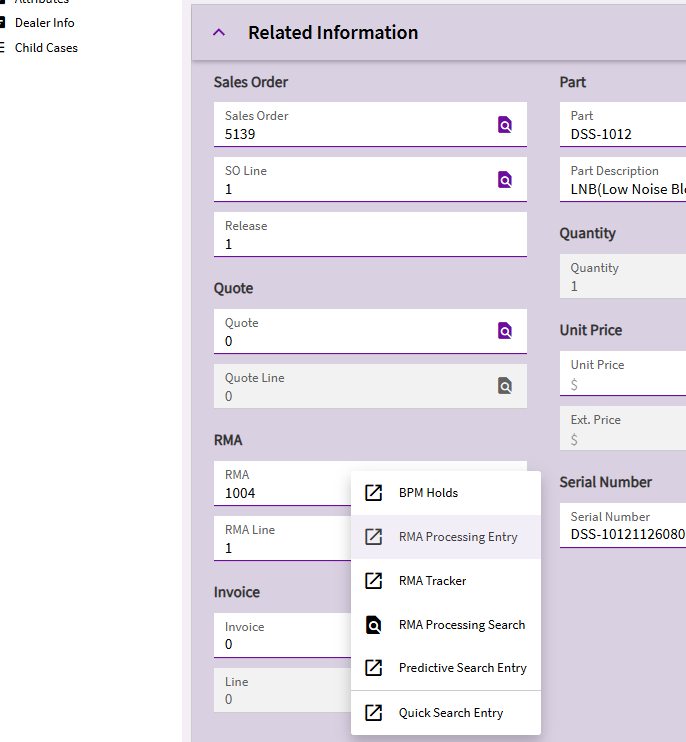Click the Serial Number input field
686x742 pixels.
[x=627, y=534]
